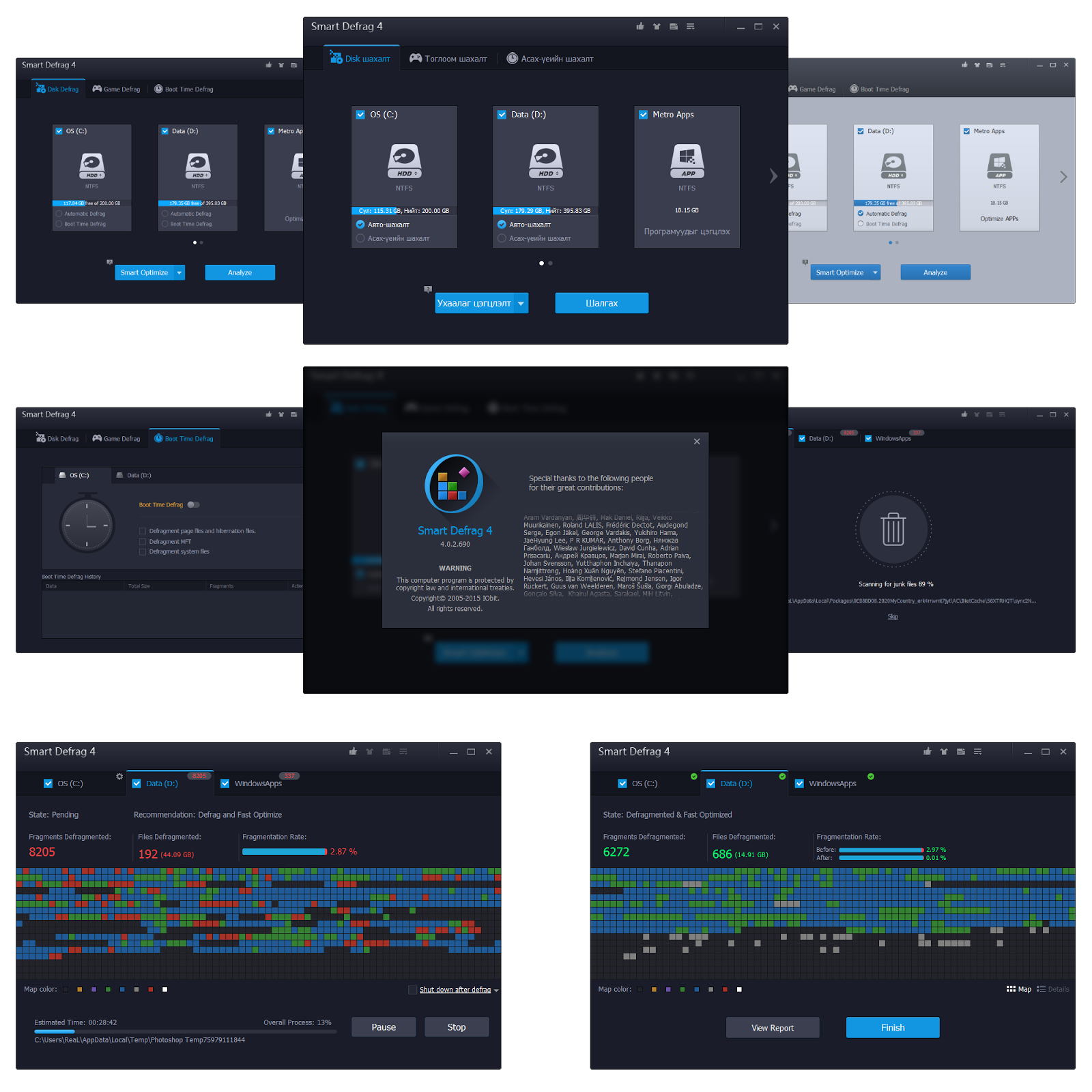Close the About dialog with X
The image size is (1092, 1092).
[697, 442]
